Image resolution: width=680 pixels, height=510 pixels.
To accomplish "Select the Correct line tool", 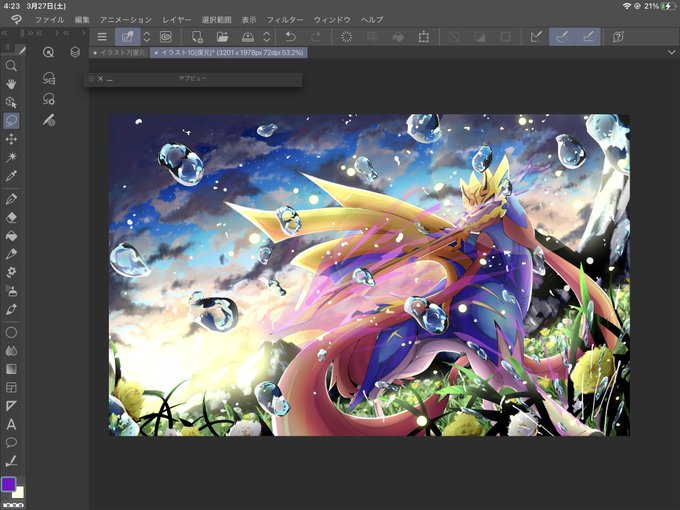I will tap(11, 461).
